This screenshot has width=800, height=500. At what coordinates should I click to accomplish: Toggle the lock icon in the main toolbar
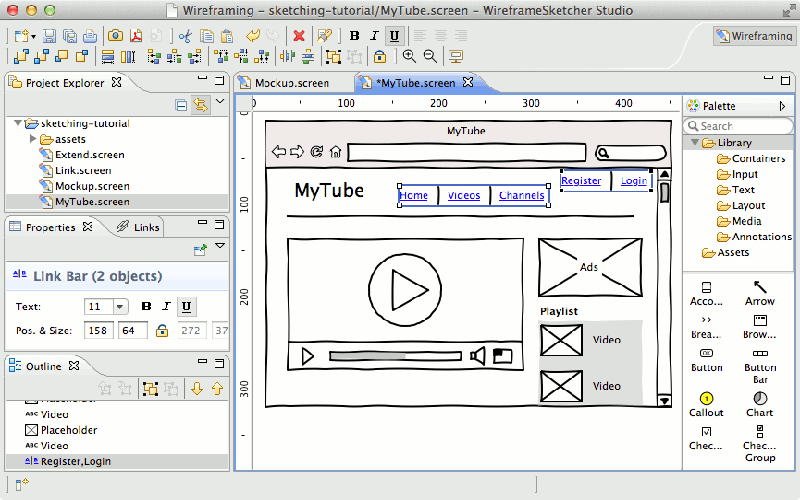pos(380,57)
